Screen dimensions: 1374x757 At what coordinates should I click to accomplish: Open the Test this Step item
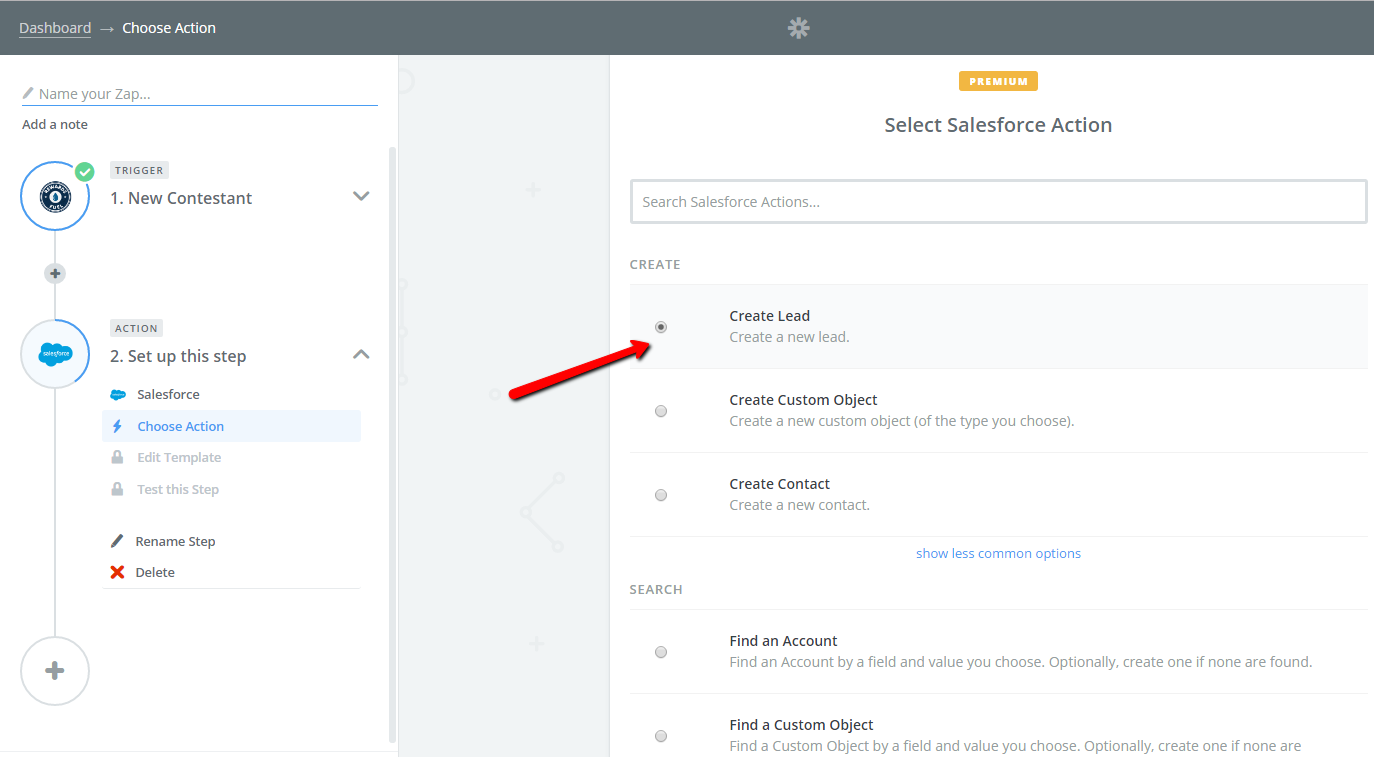click(231, 489)
